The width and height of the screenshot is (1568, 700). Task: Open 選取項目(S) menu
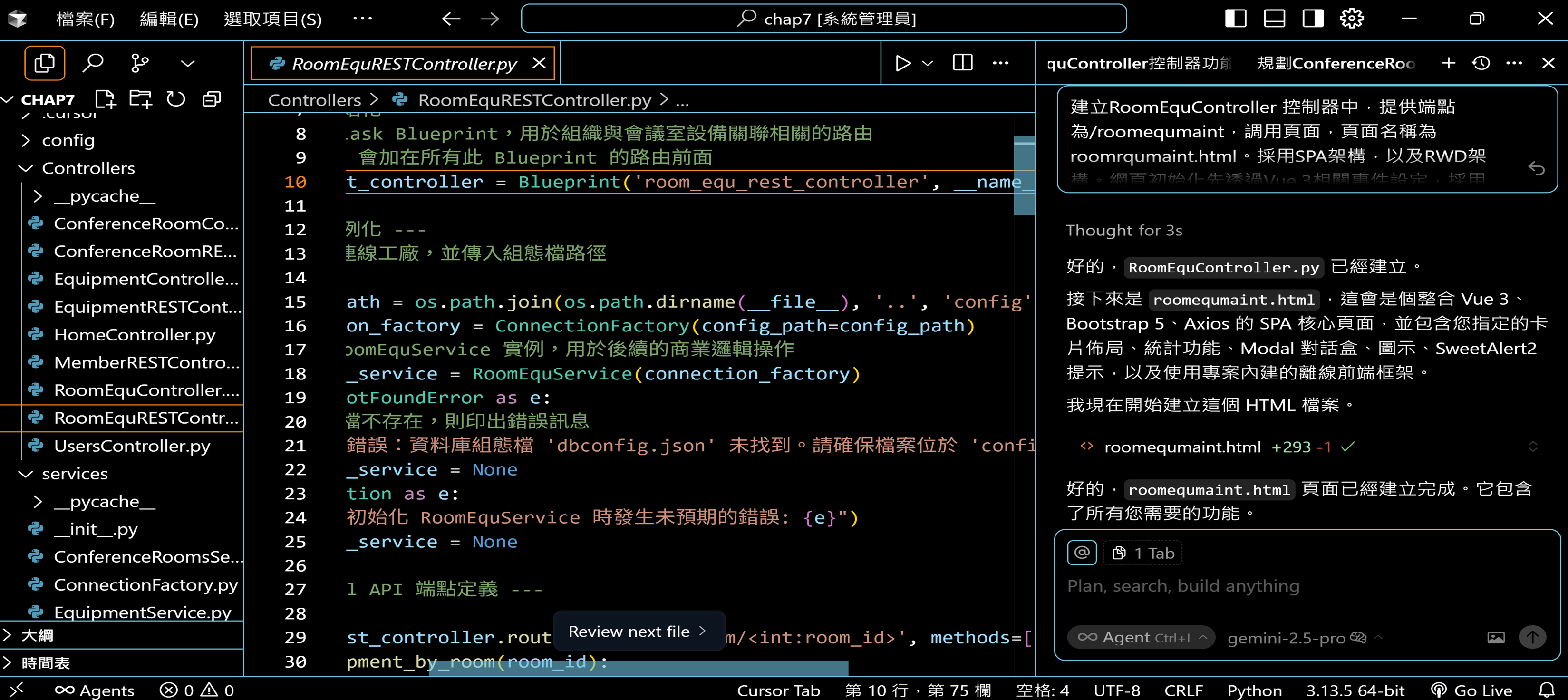pyautogui.click(x=273, y=19)
